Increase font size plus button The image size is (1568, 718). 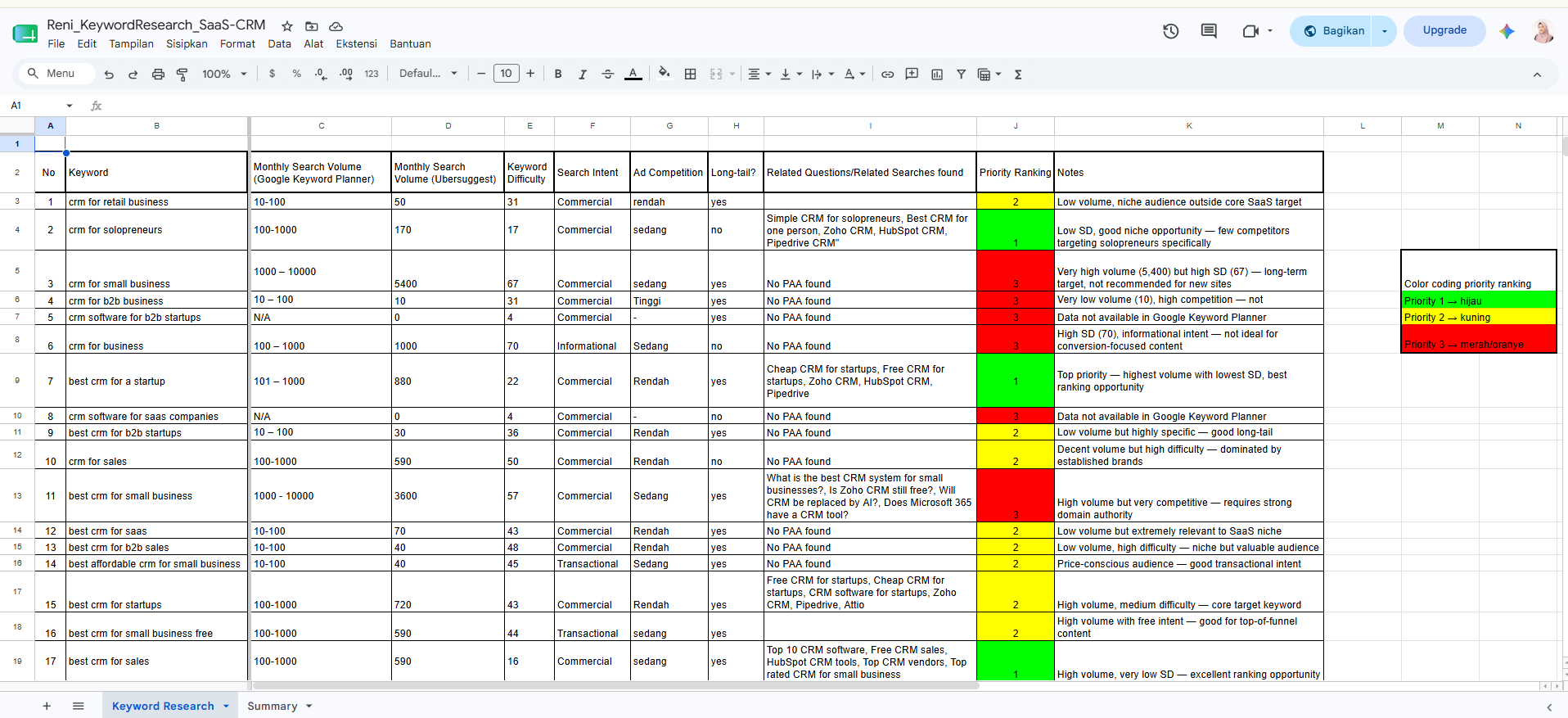530,74
